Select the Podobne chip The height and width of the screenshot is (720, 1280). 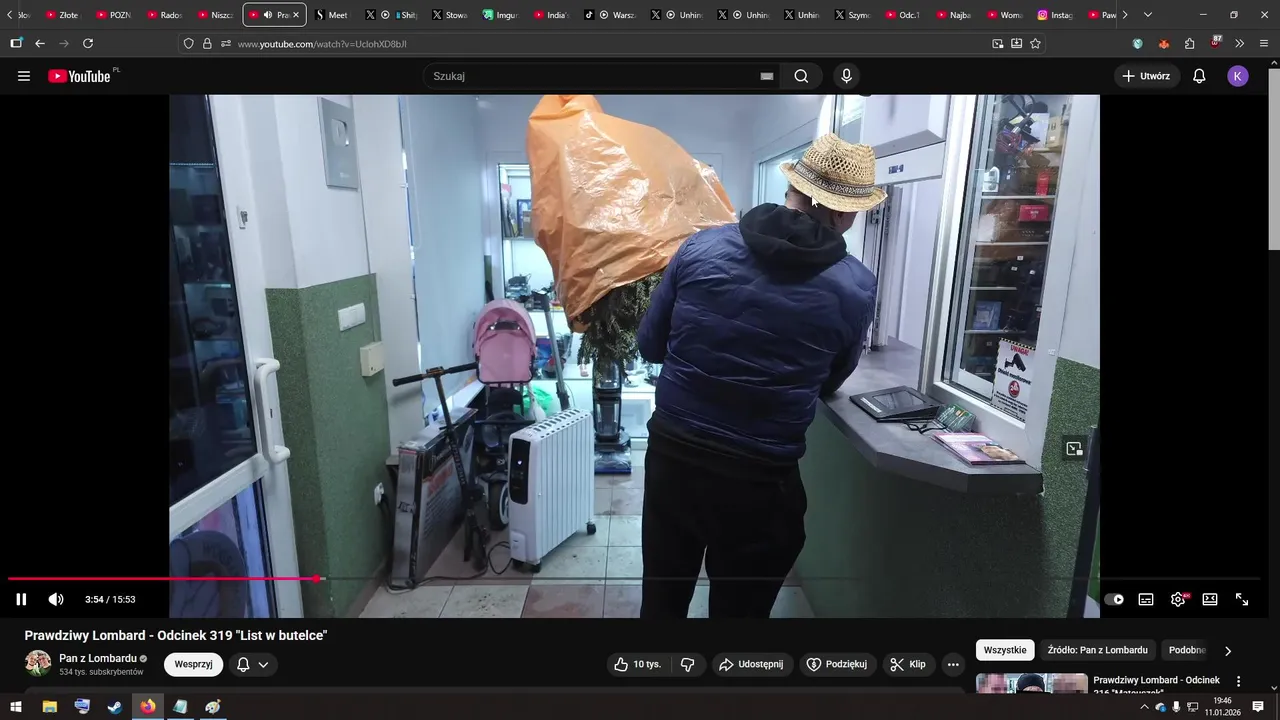point(1188,650)
